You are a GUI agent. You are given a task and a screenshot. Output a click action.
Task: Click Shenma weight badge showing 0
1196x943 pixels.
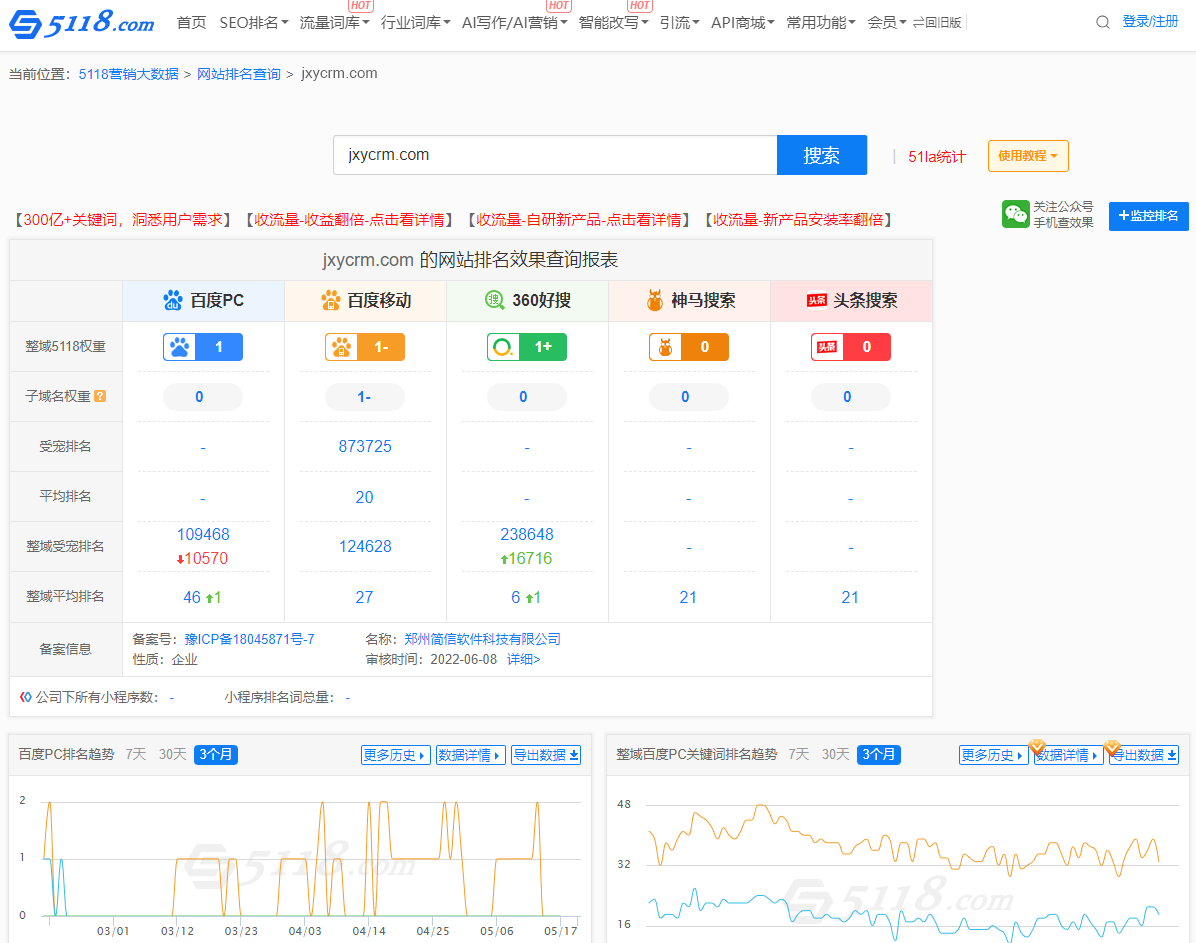tap(689, 347)
